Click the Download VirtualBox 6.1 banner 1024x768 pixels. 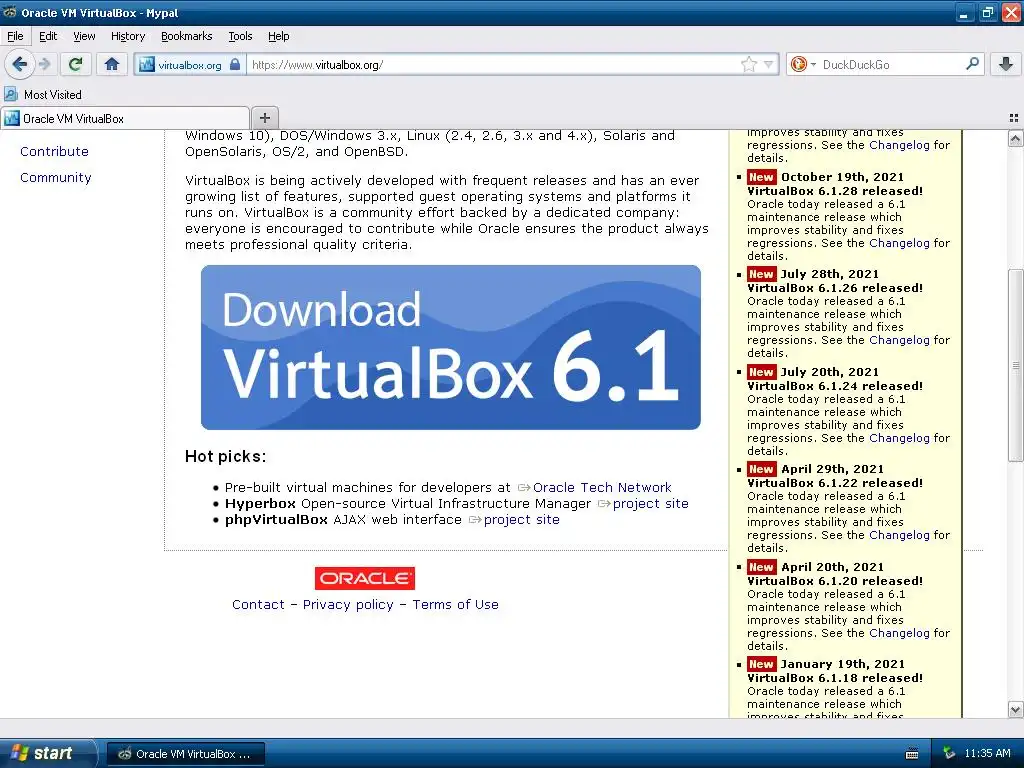pyautogui.click(x=451, y=347)
